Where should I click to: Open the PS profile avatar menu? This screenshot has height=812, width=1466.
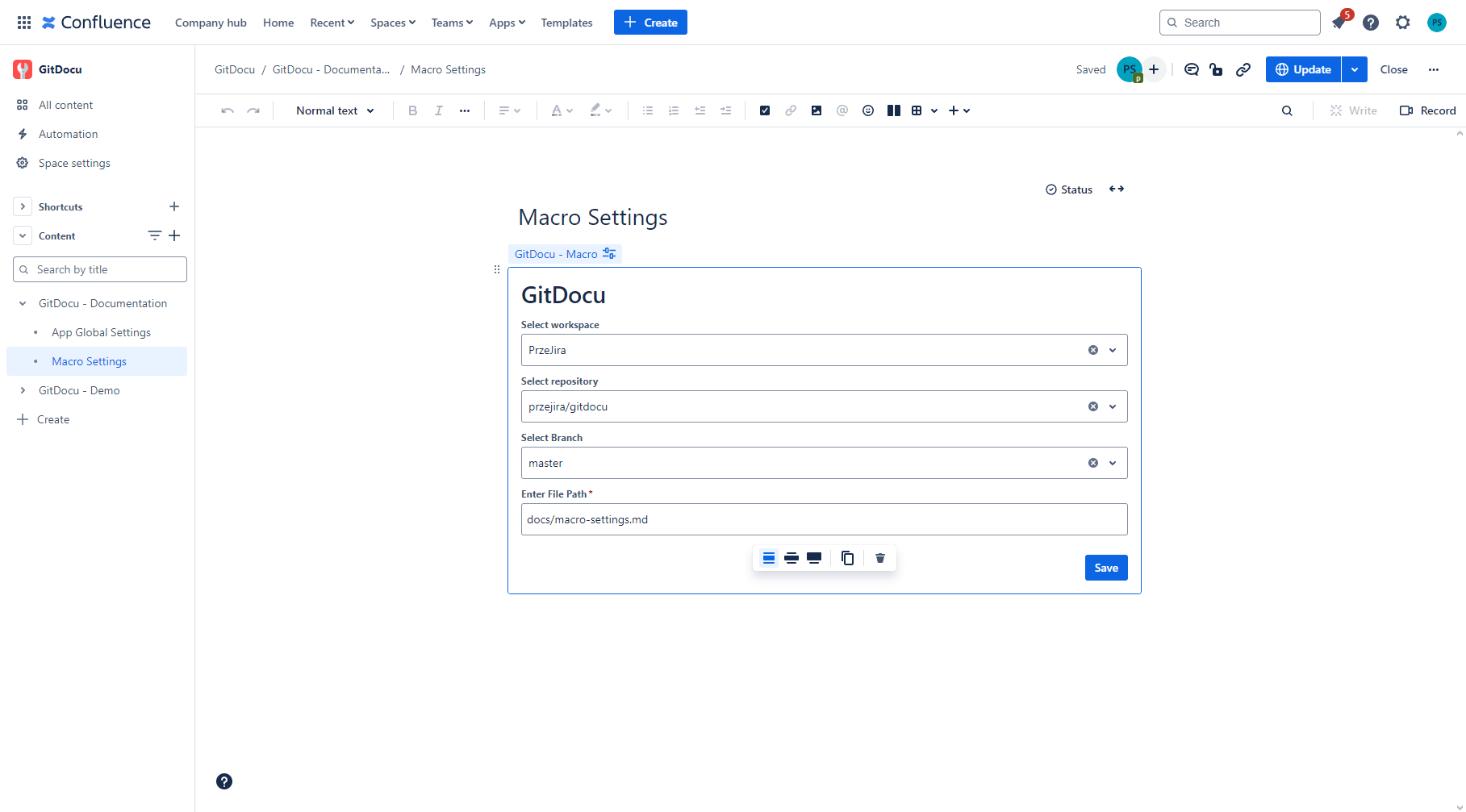pyautogui.click(x=1437, y=23)
